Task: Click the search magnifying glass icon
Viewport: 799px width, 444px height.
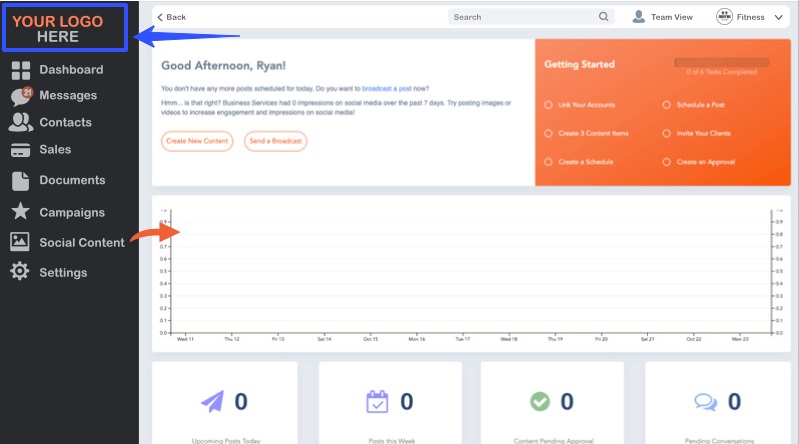Action: coord(604,17)
